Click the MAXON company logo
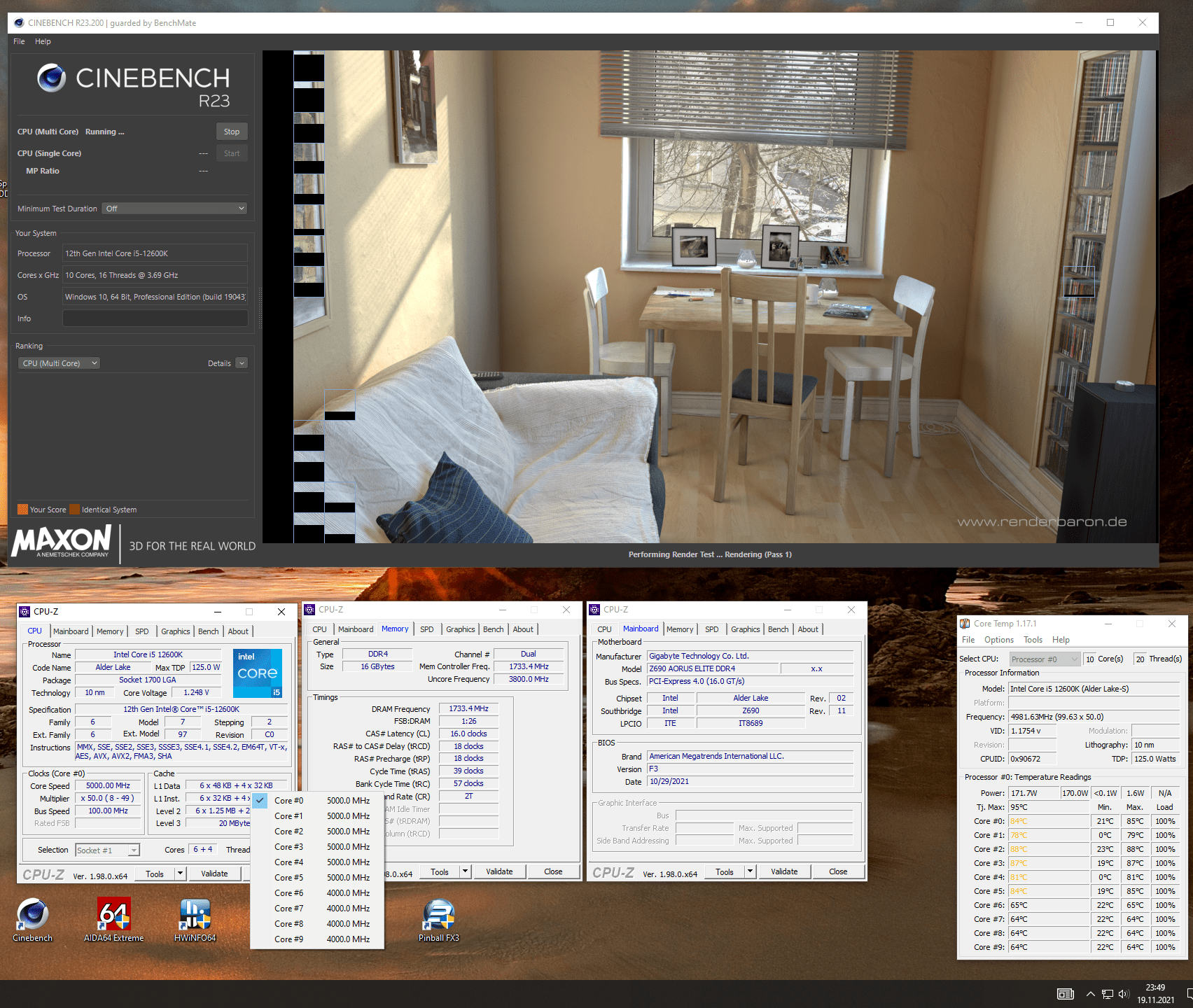The width and height of the screenshot is (1193, 1008). point(62,541)
